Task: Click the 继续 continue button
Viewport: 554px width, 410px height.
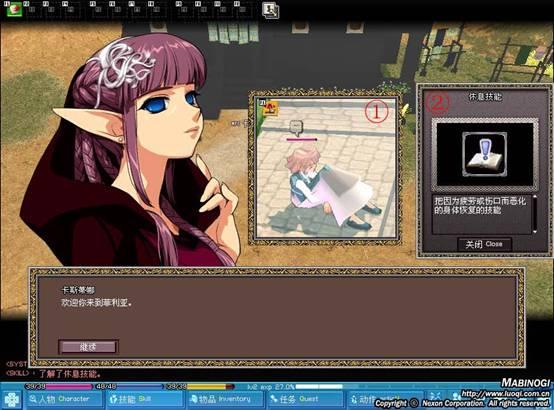Action: point(88,347)
